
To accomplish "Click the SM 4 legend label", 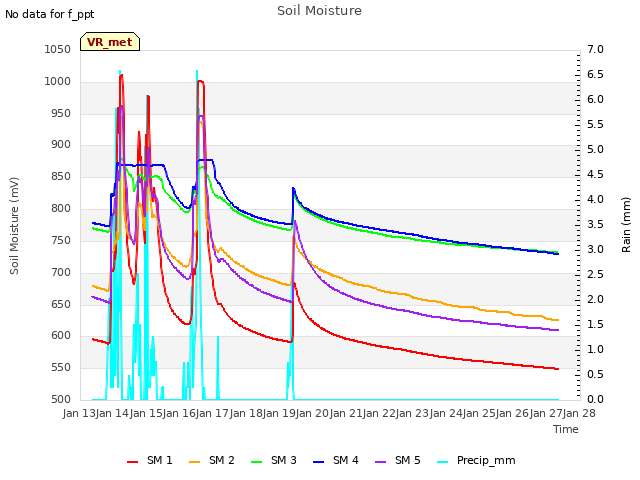I will point(346,460).
